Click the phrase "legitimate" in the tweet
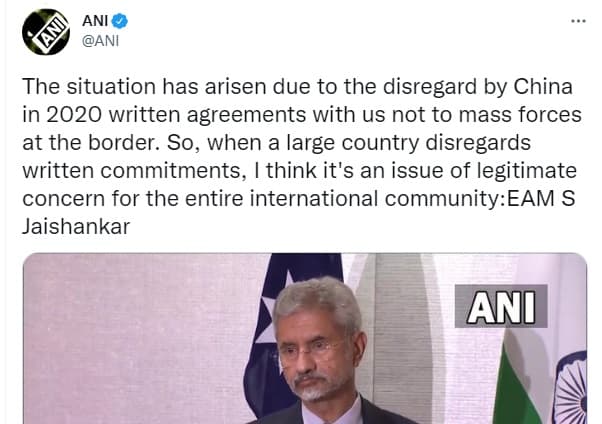The width and height of the screenshot is (602, 424). (526, 171)
